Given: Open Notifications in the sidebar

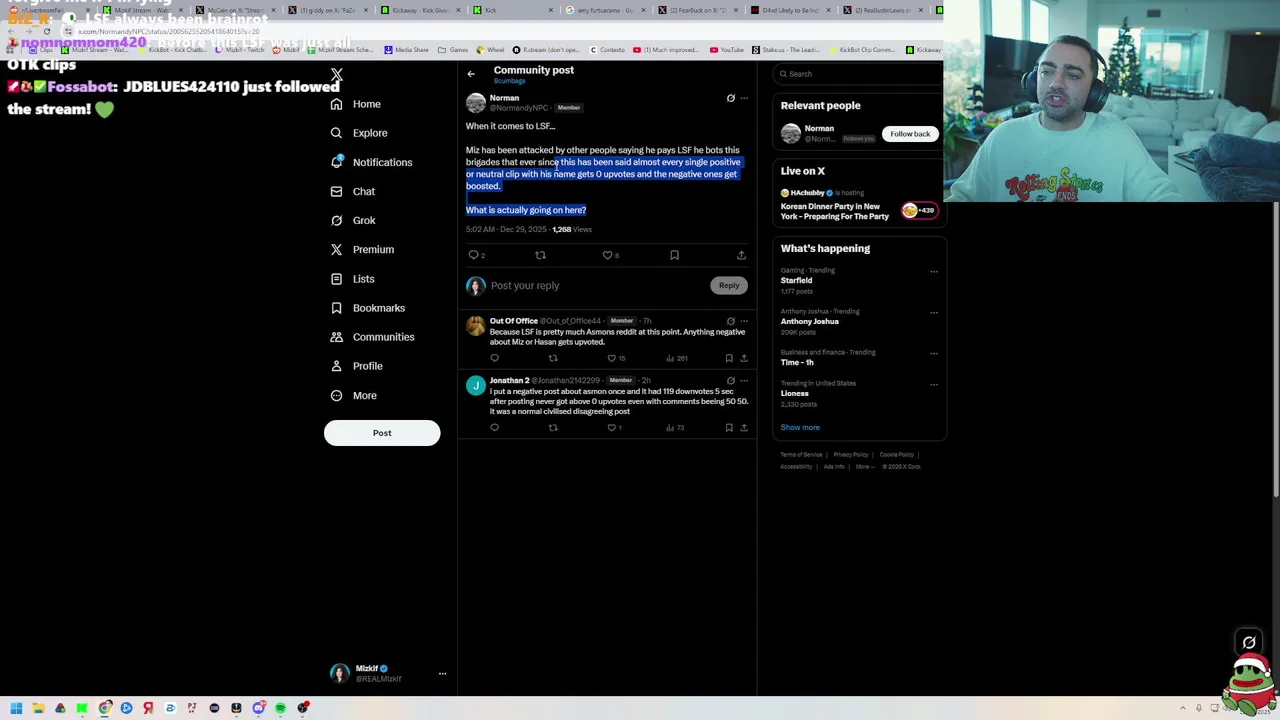Looking at the screenshot, I should coord(371,162).
